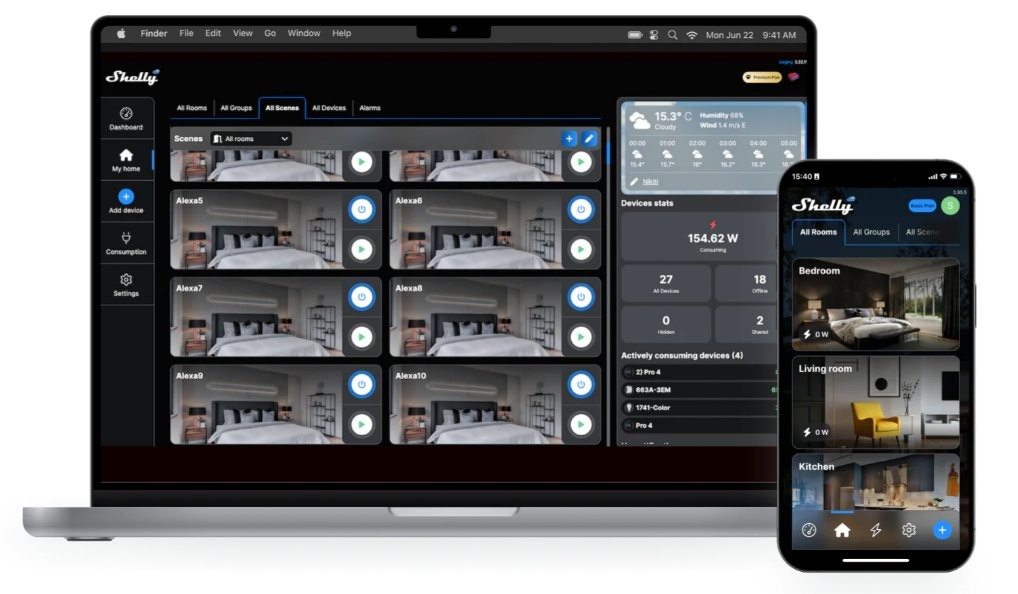Switch to the All Devices tab
The image size is (1018, 594).
(329, 108)
